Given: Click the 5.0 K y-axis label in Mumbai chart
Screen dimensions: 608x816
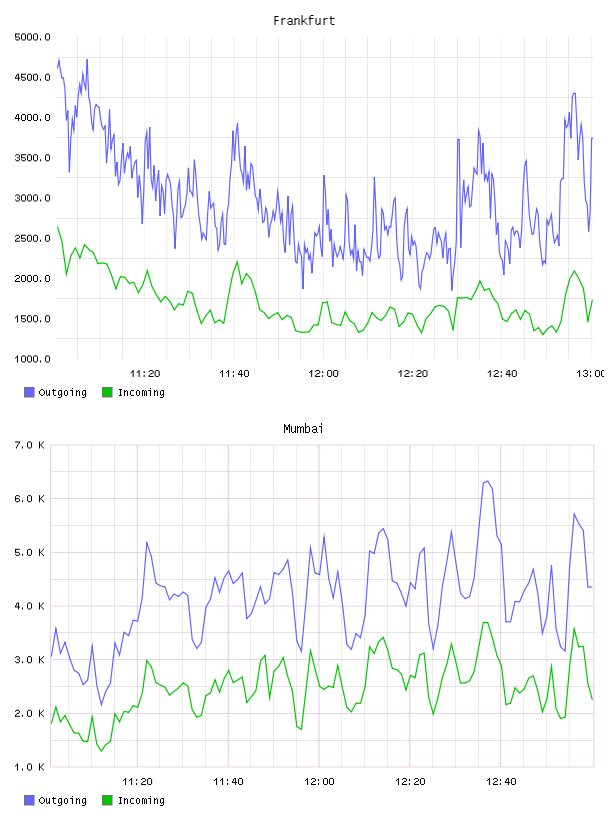Looking at the screenshot, I should click(x=29, y=553).
